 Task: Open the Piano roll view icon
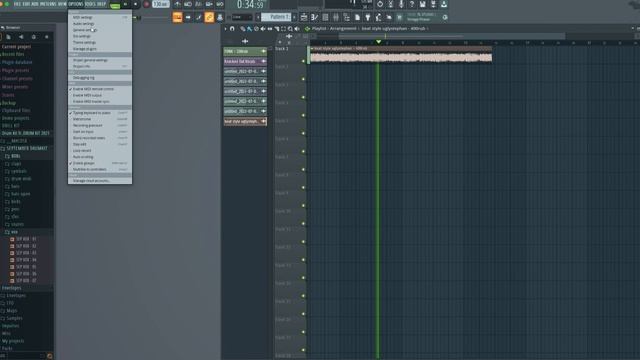coord(315,17)
